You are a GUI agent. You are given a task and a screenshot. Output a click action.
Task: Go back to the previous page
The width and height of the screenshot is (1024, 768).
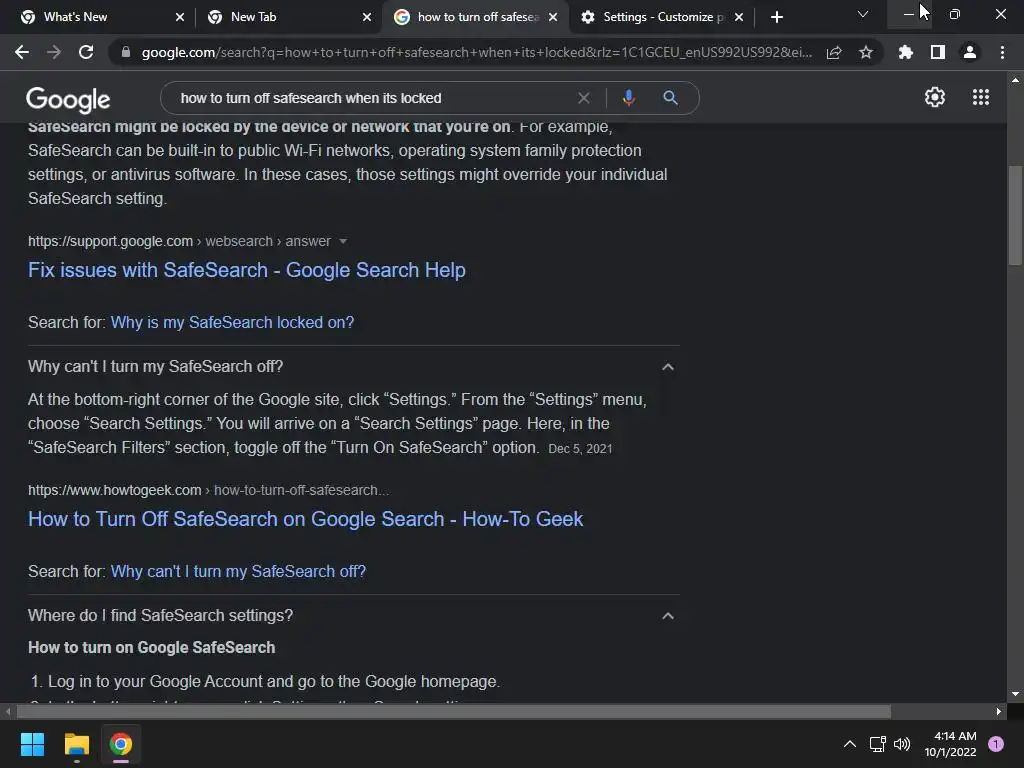[x=22, y=52]
